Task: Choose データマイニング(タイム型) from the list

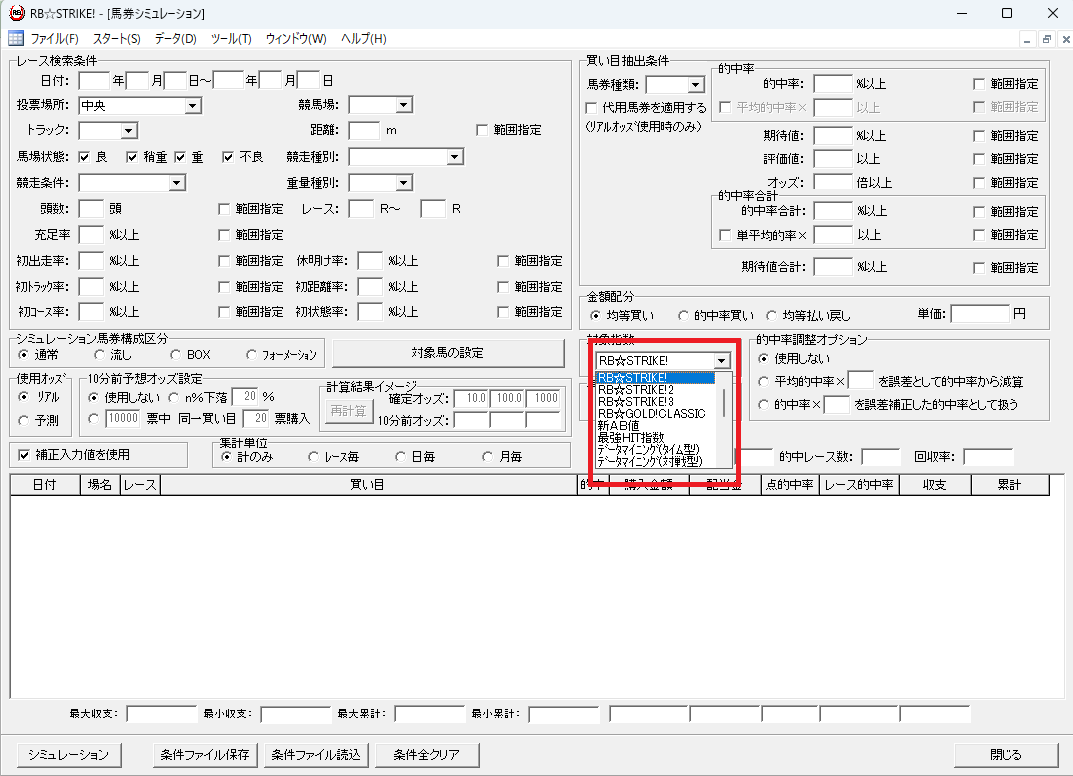Action: point(654,450)
